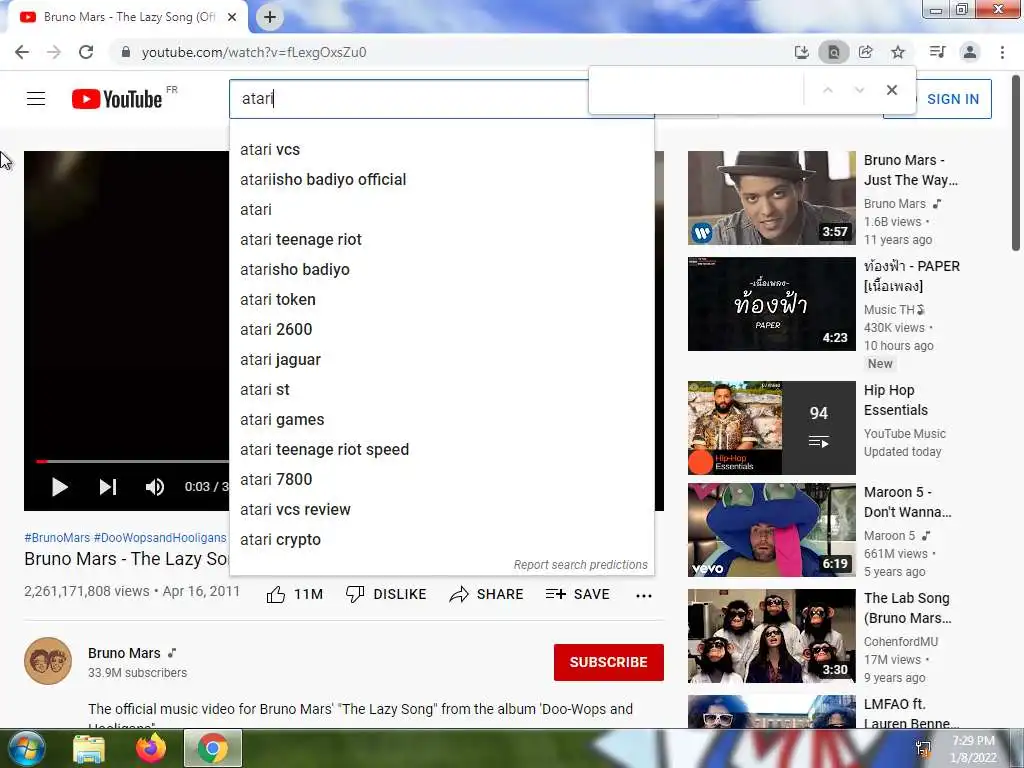
Task: Open a new browser tab
Action: point(270,17)
